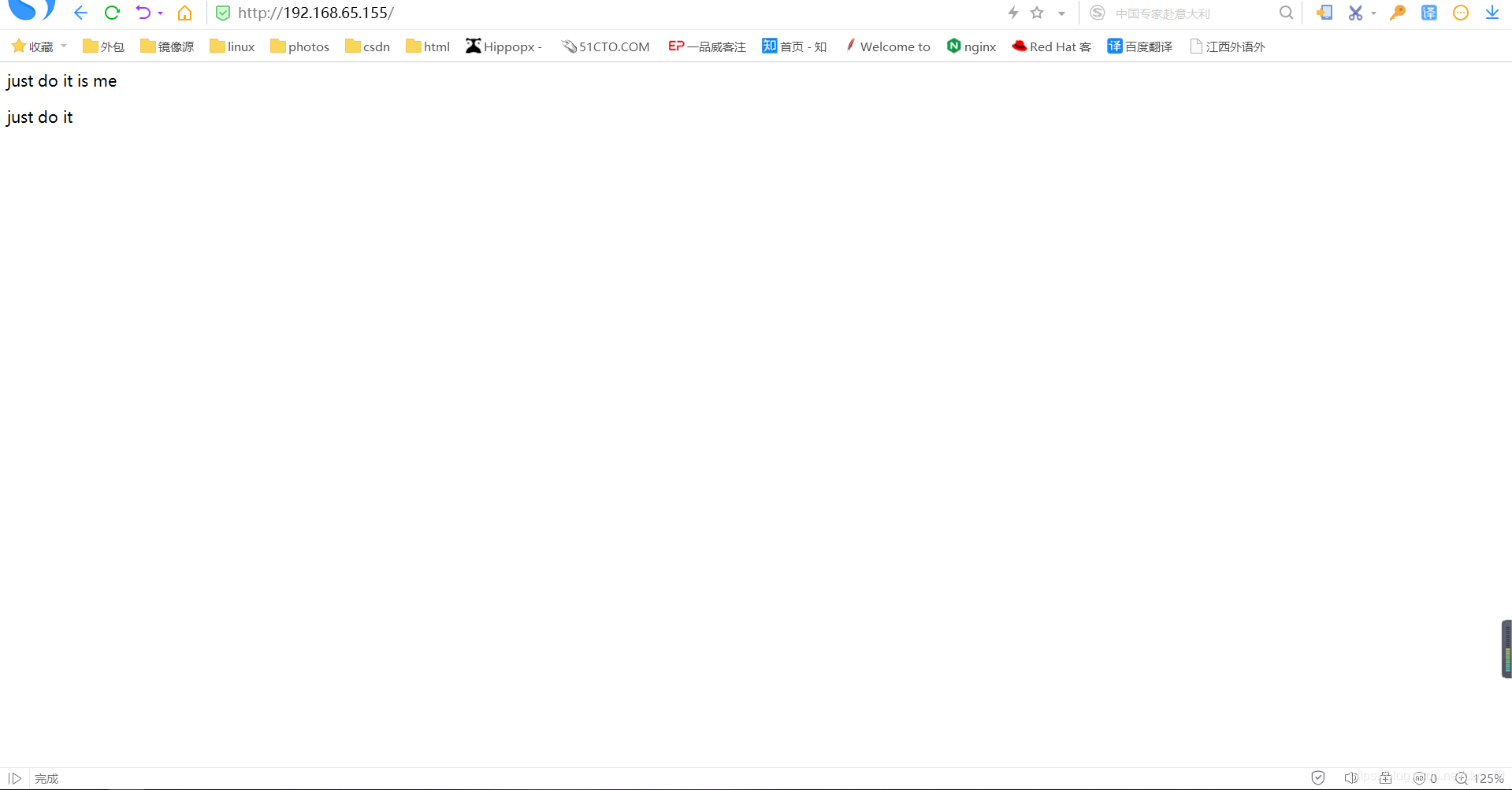Viewport: 1512px width, 790px height.
Task: Click the scissors screenshot tool
Action: (x=1355, y=13)
